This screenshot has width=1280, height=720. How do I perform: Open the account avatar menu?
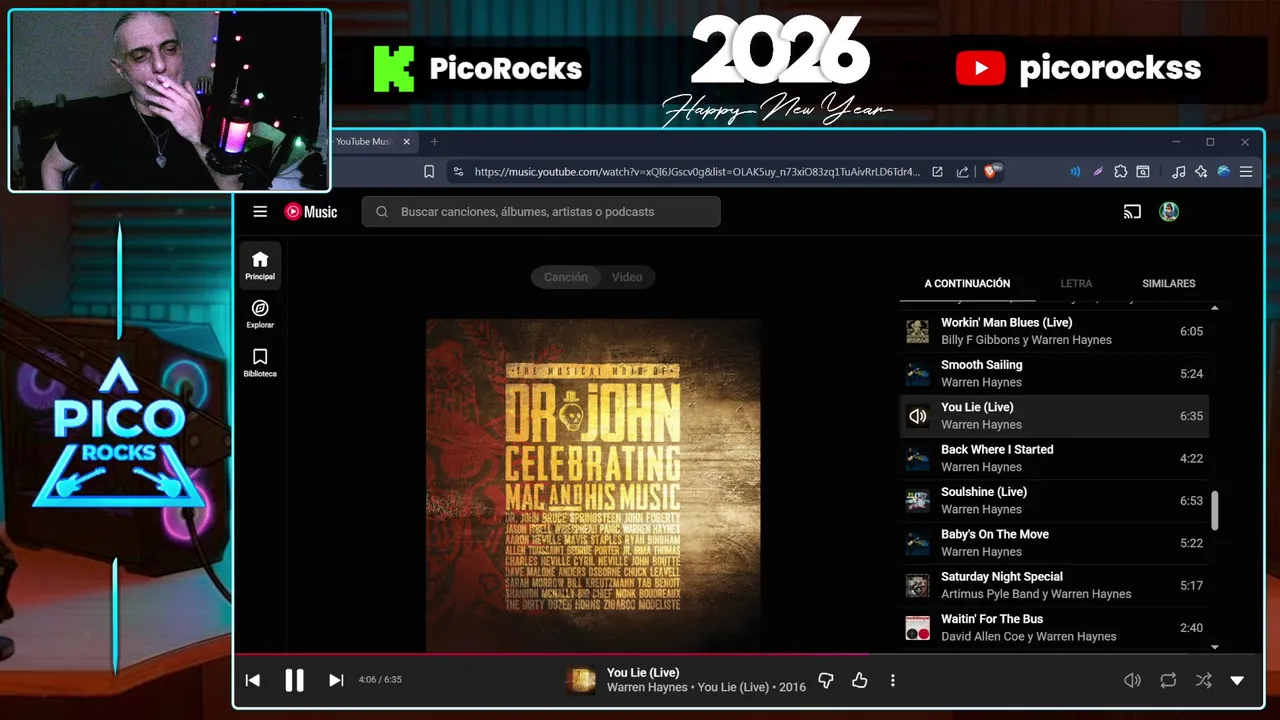1169,212
